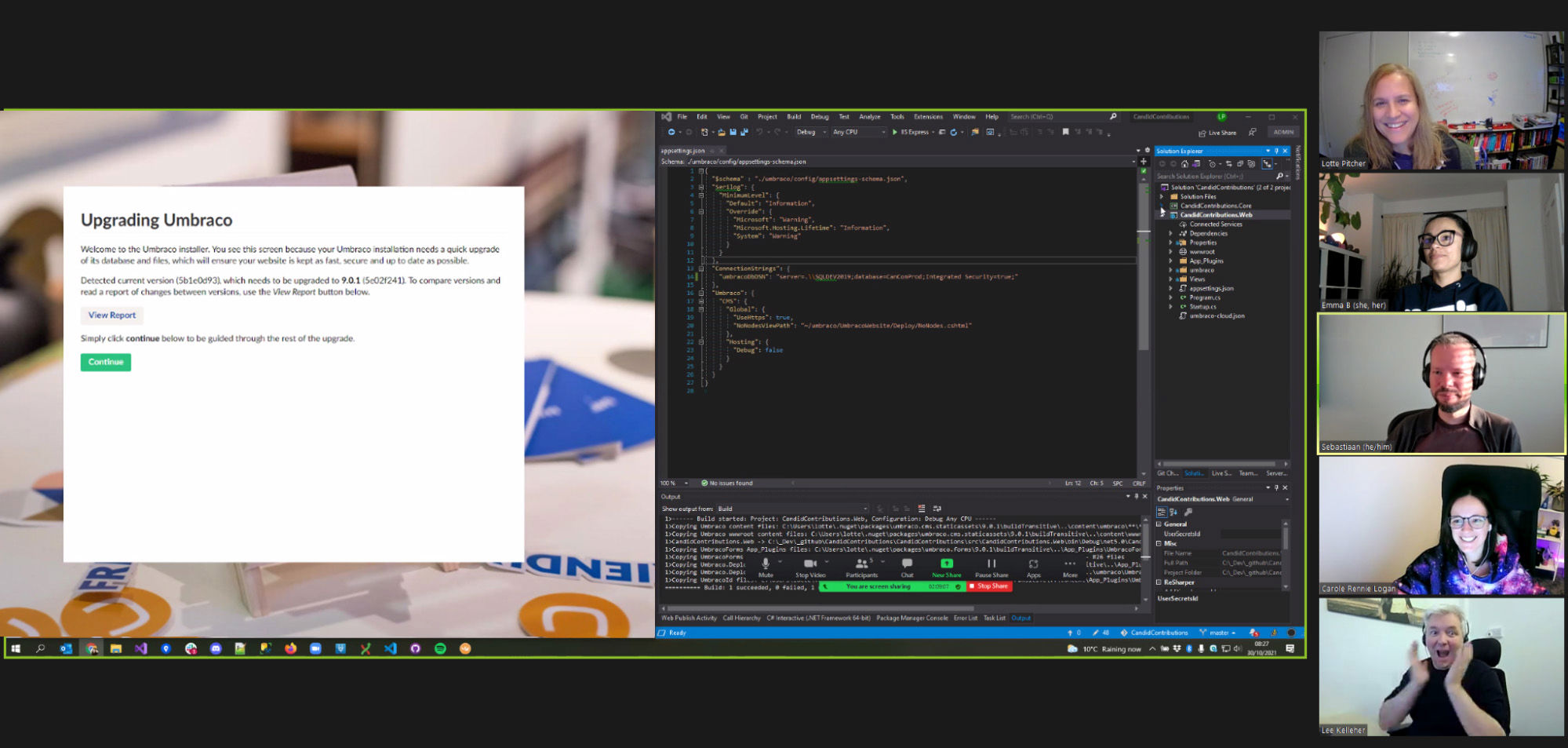
Task: Open the Schema path dropdown
Action: tap(1133, 162)
